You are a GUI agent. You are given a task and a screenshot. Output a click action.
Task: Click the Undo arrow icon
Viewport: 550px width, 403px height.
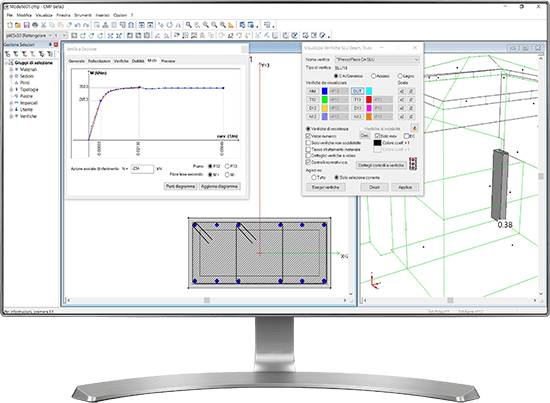point(78,25)
